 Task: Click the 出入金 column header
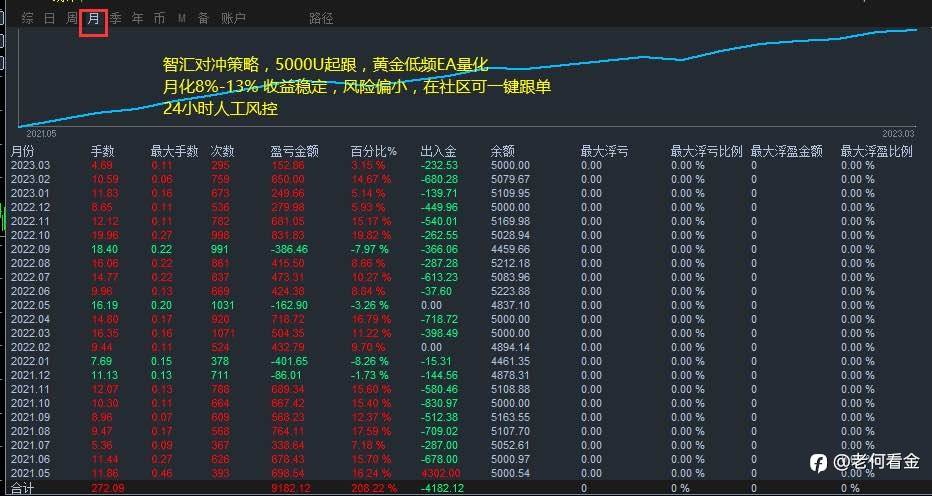(x=438, y=152)
